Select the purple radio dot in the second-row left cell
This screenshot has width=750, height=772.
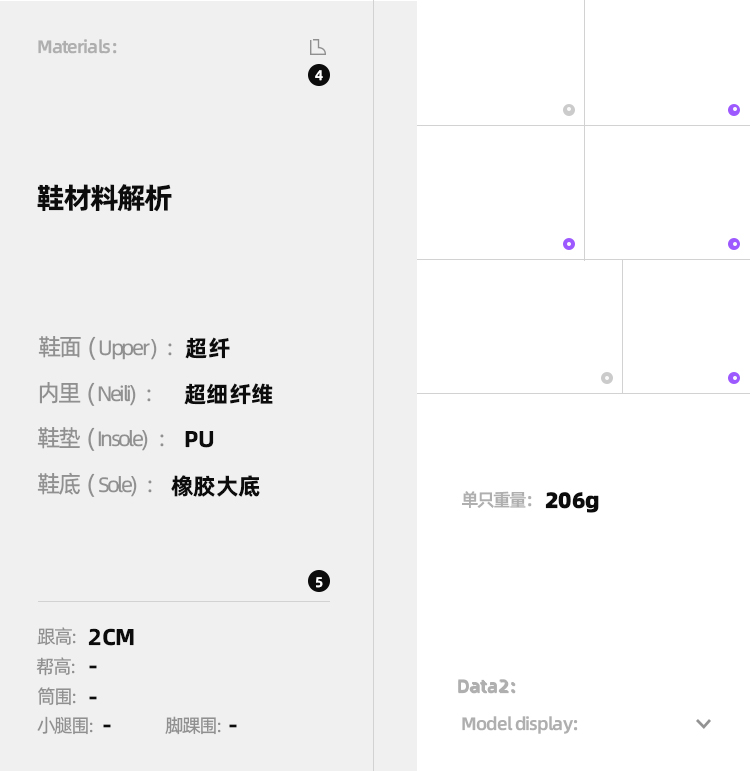click(x=569, y=244)
